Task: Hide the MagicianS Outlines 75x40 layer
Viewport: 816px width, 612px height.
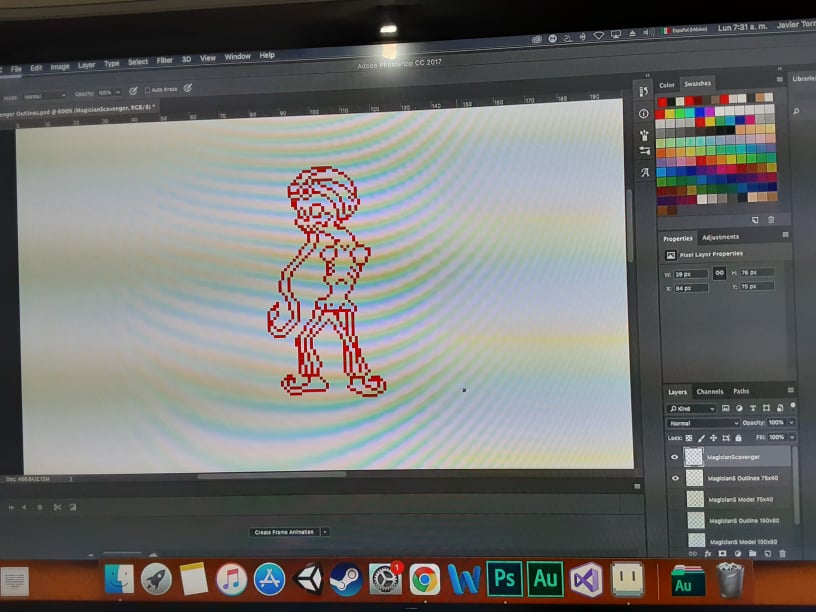Action: (x=675, y=478)
